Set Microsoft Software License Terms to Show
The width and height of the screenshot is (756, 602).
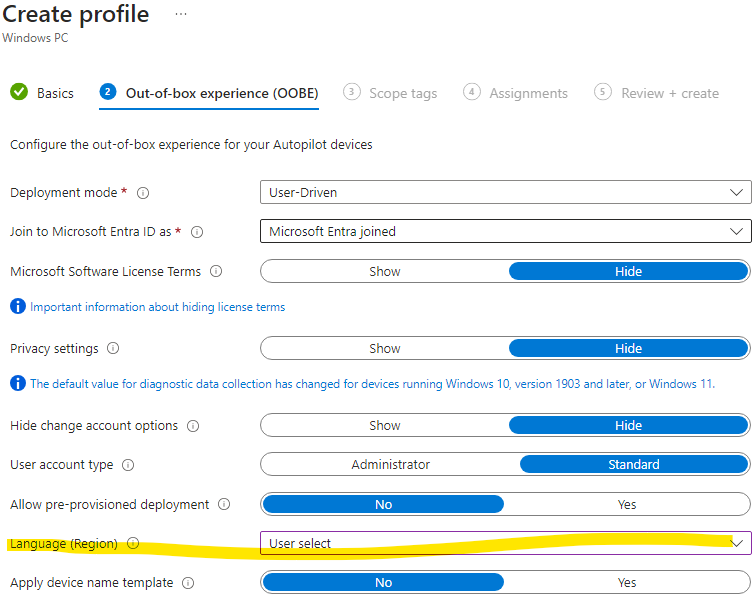(385, 271)
